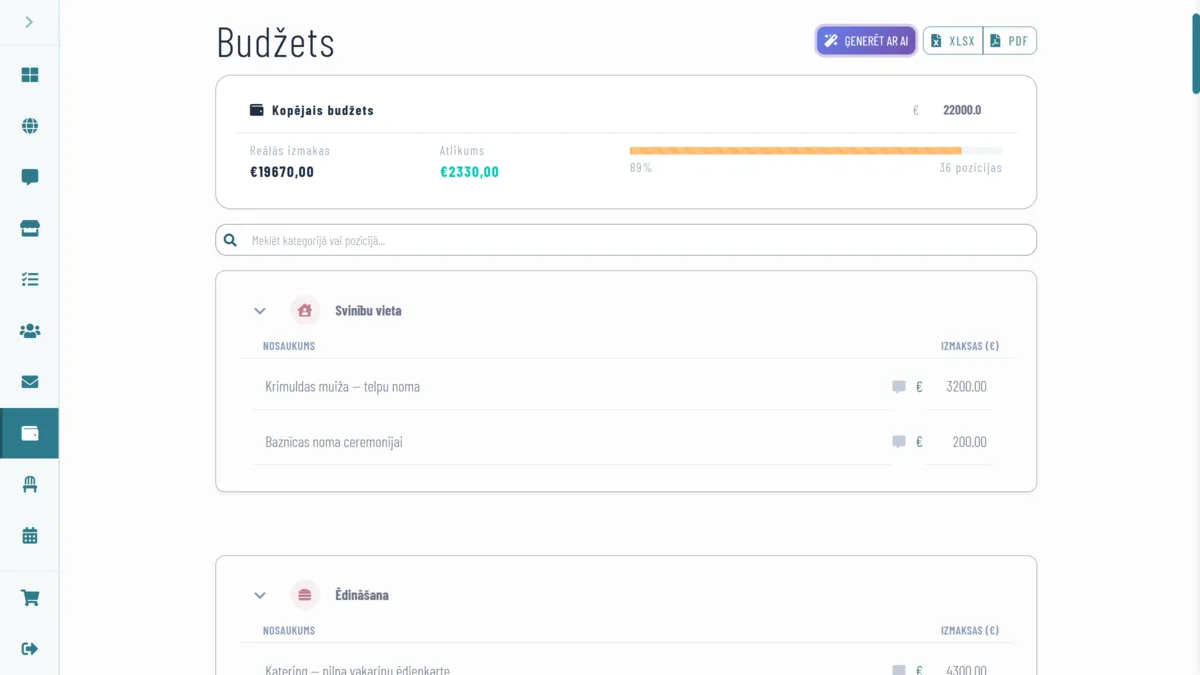Open the vendors store icon in the sidebar
The image size is (1200, 675).
pos(30,229)
